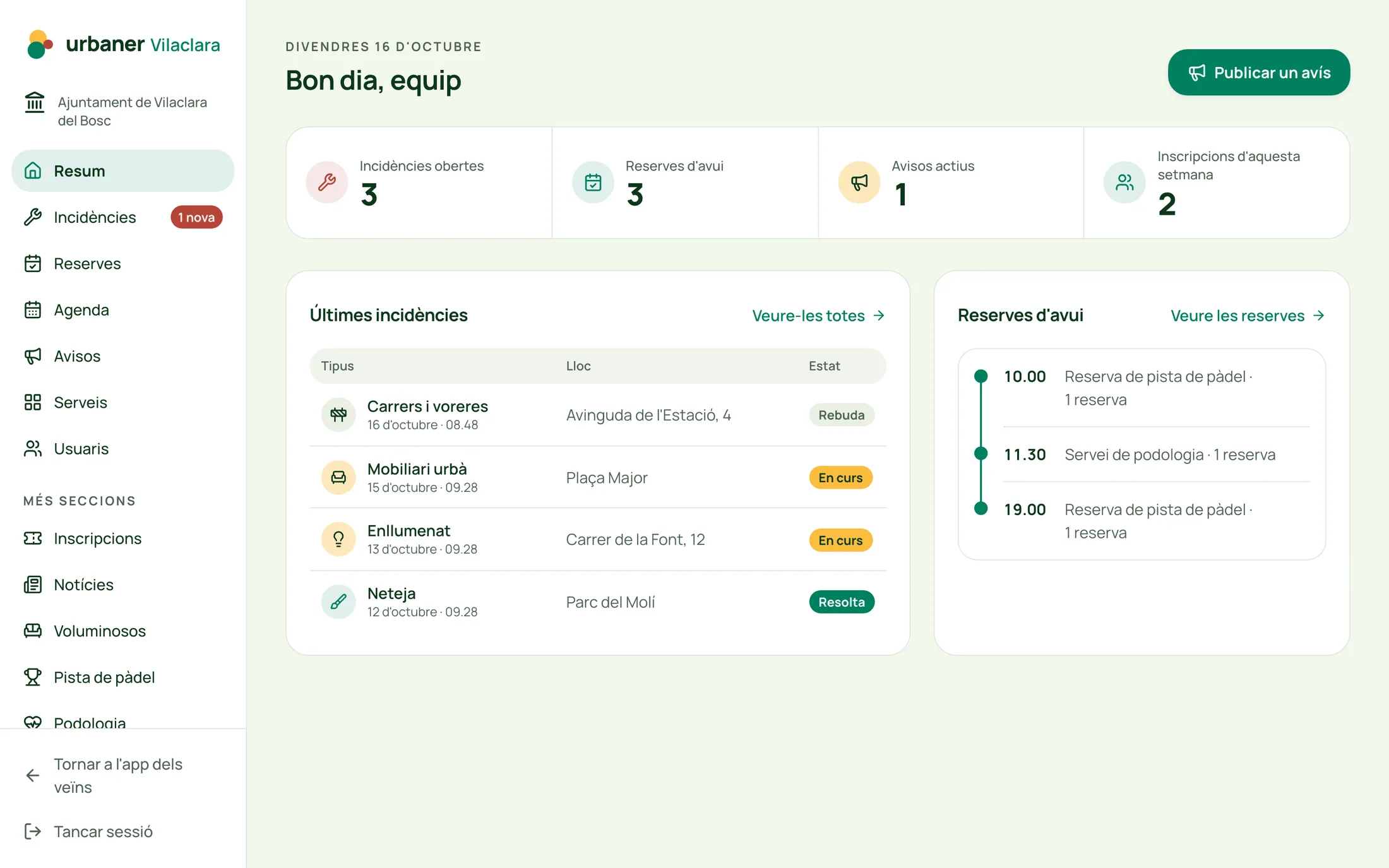Screen dimensions: 1389x868
Task: Go to Inscripcions section
Action: (x=122, y=538)
